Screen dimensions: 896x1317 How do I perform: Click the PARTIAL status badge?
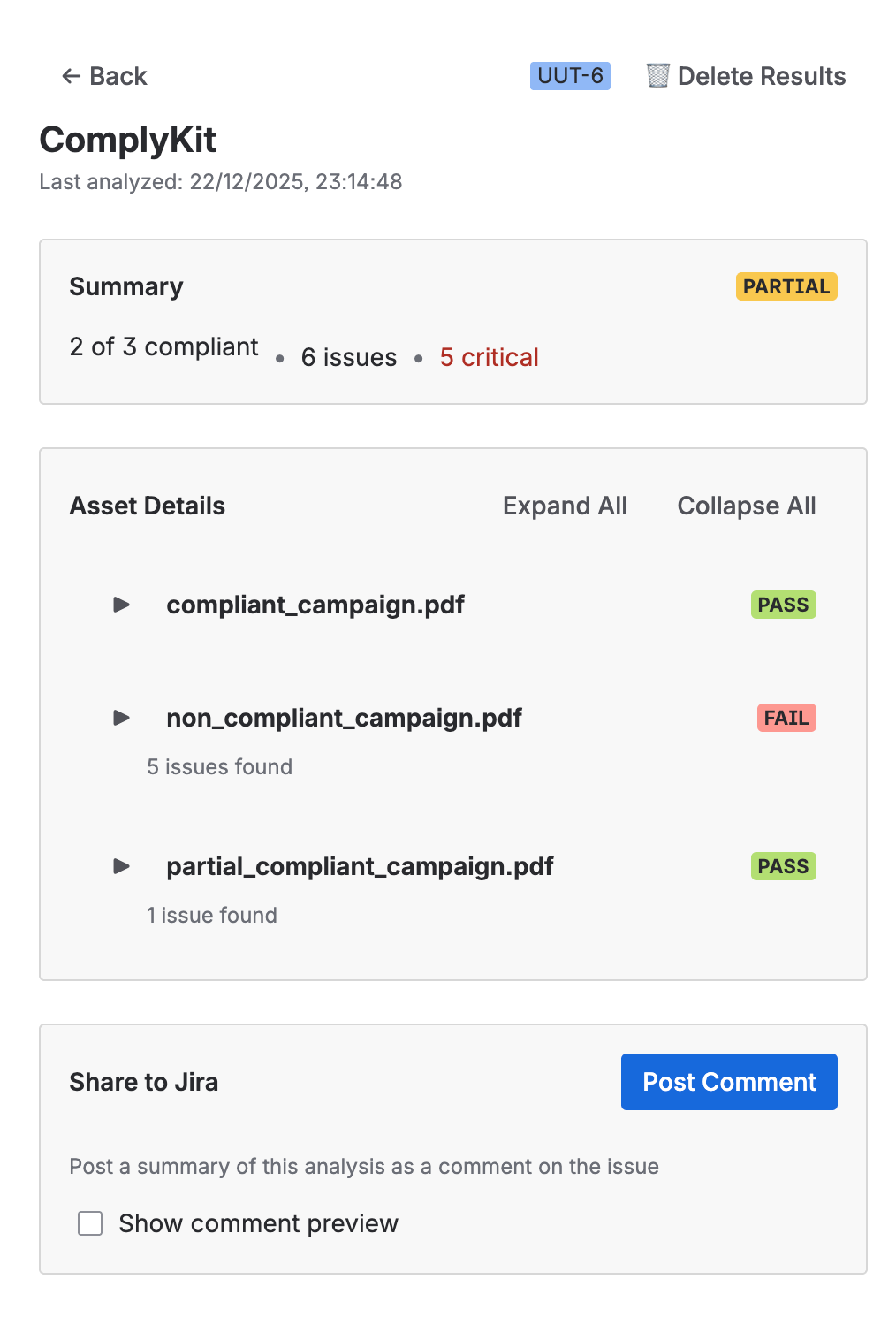(786, 286)
